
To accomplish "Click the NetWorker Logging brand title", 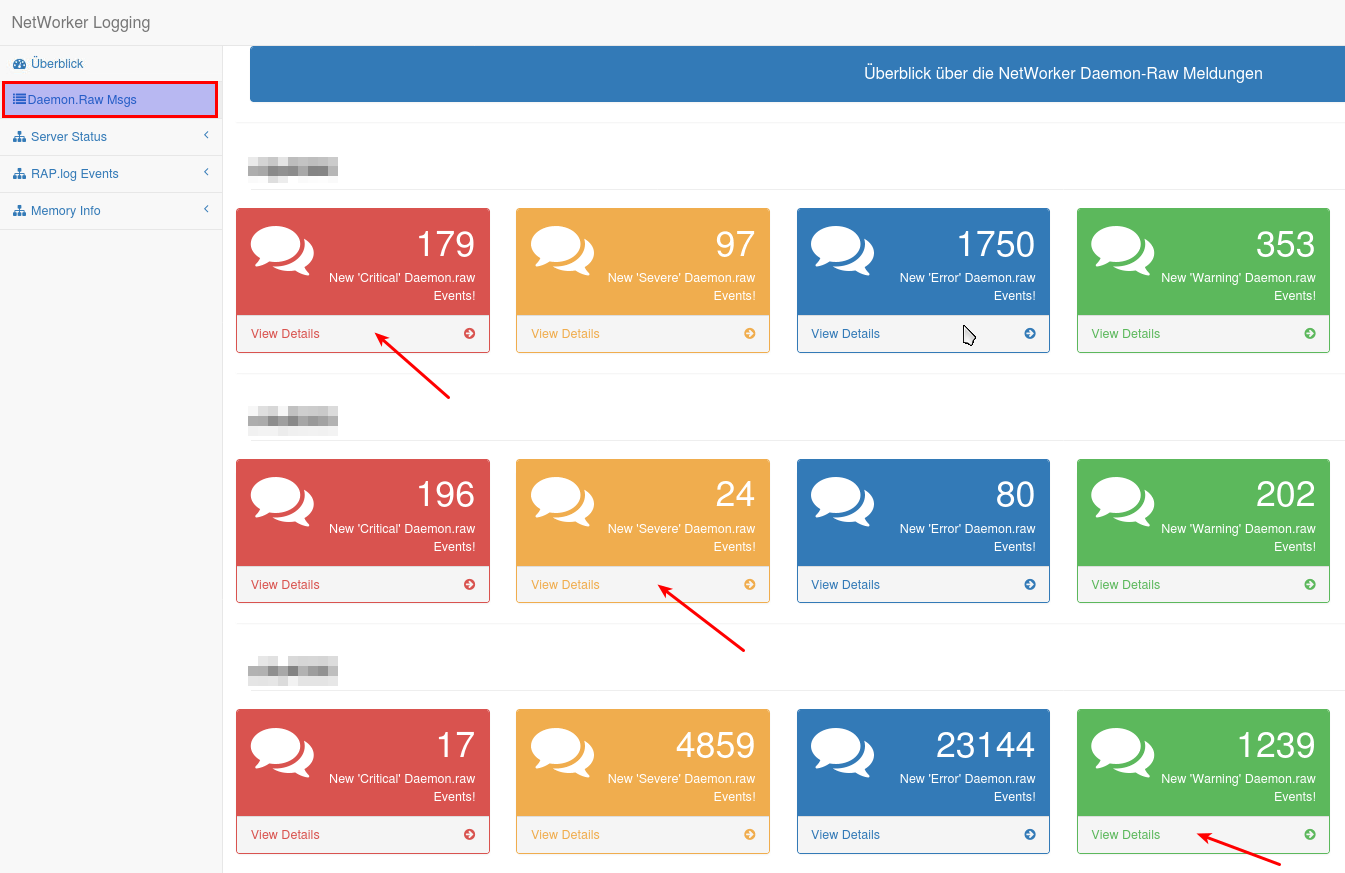I will (81, 22).
